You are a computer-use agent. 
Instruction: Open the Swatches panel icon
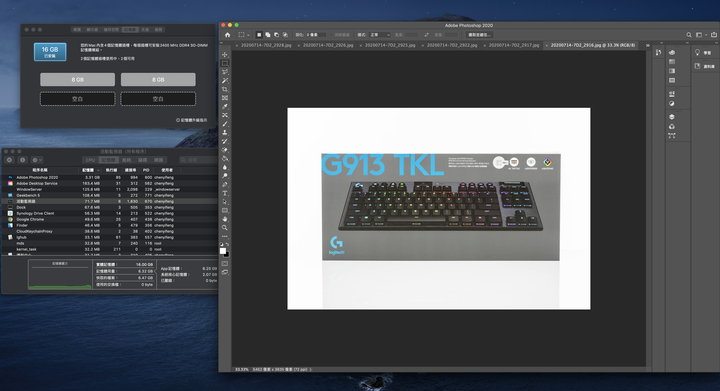672,62
